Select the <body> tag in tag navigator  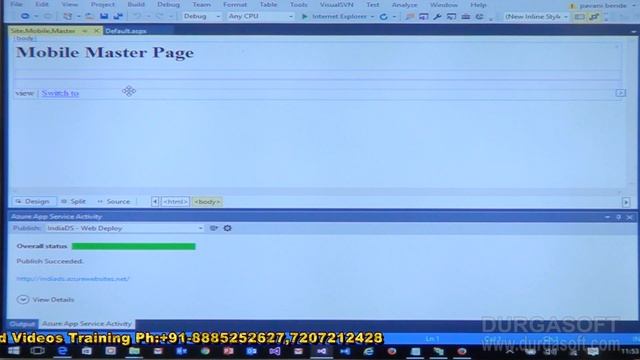[x=207, y=202]
